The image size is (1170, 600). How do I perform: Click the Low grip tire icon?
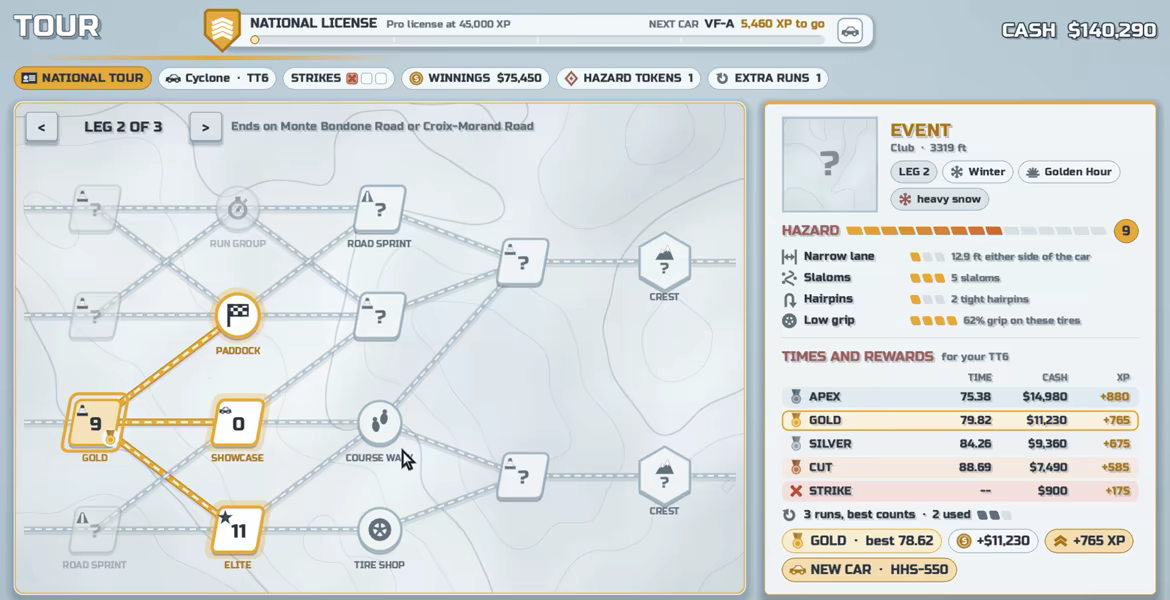[789, 321]
